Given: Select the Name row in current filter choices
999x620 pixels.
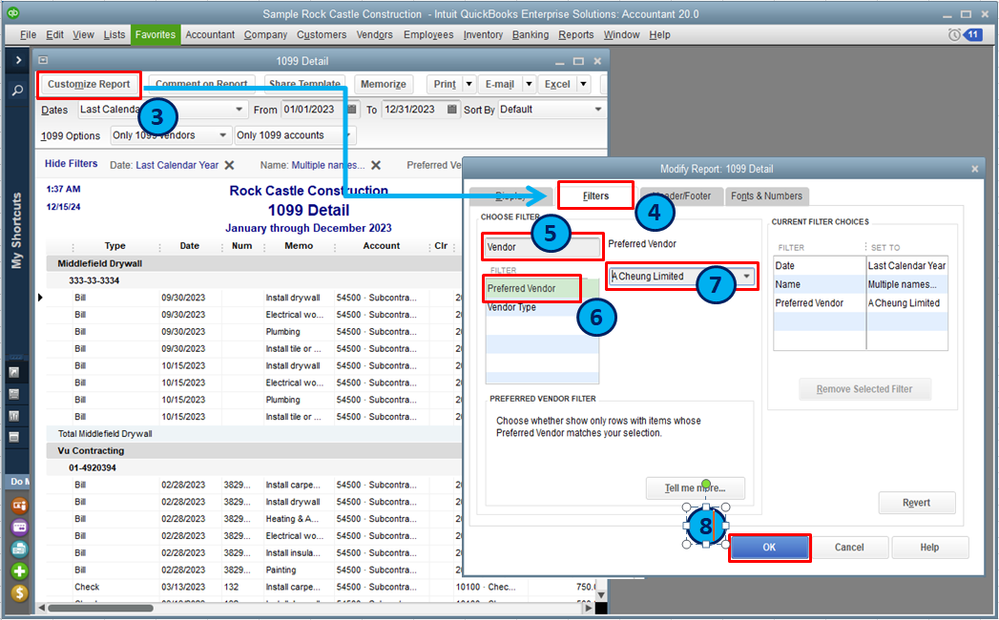Looking at the screenshot, I should (860, 284).
